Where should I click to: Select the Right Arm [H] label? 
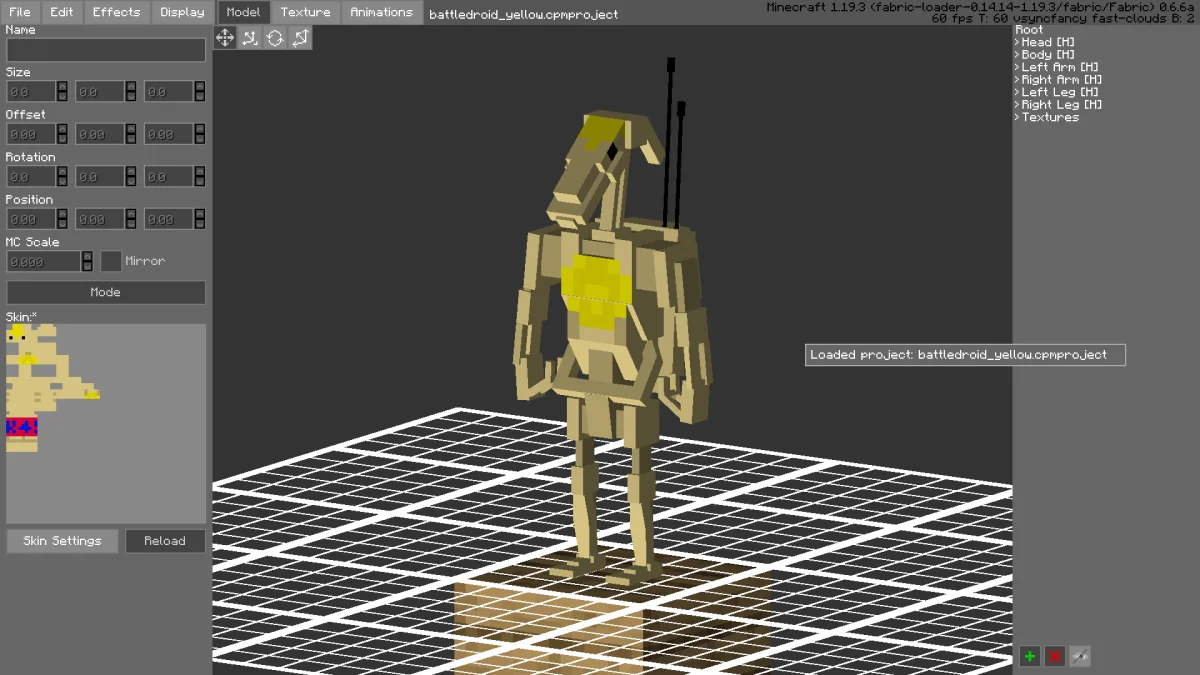pyautogui.click(x=1062, y=80)
